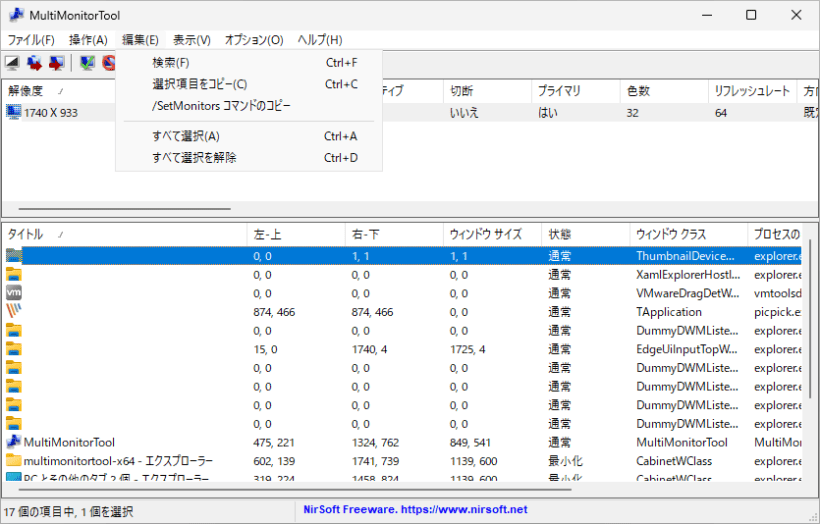The image size is (820, 524).
Task: Click the window list horizontal scrollbar
Action: pyautogui.click(x=295, y=490)
